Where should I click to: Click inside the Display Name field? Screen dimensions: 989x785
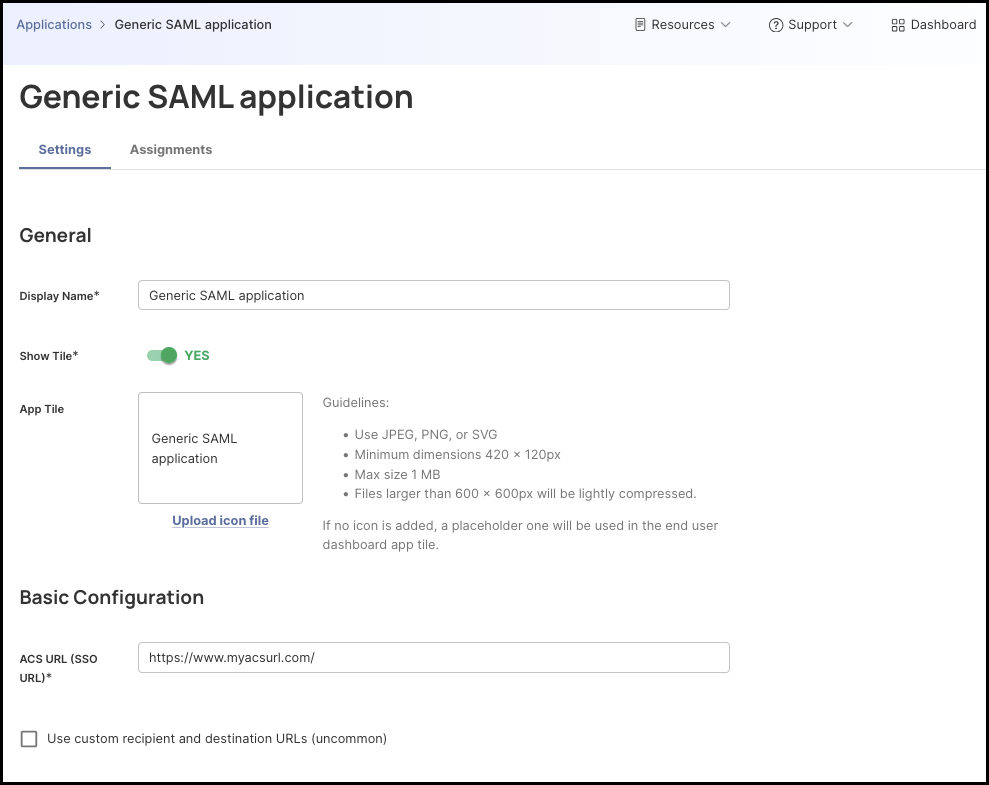(433, 295)
